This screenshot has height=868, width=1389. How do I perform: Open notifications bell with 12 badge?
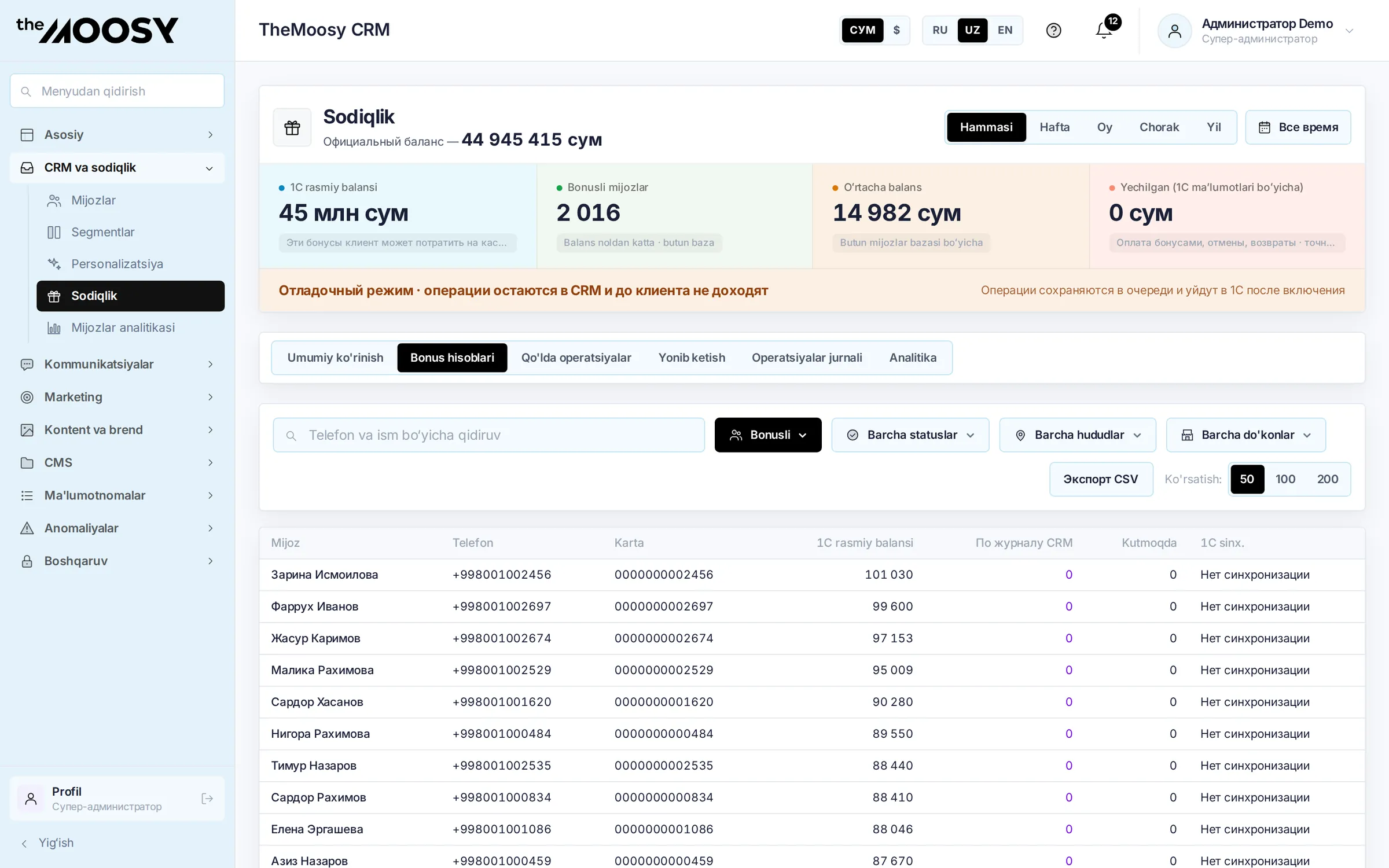pos(1104,30)
